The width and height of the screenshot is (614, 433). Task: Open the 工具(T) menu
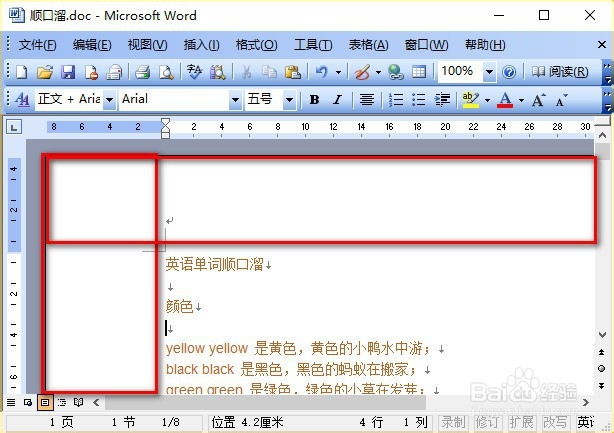(313, 45)
